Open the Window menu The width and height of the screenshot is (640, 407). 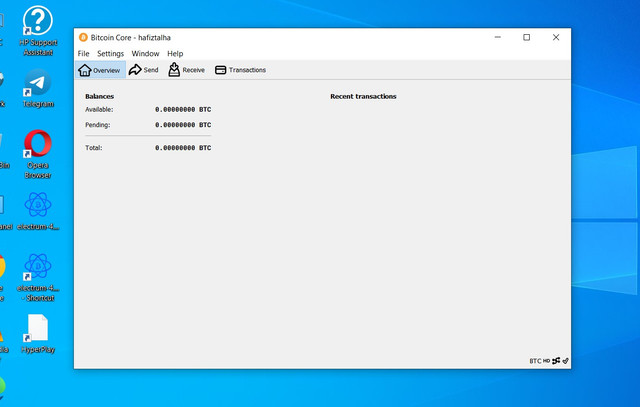point(145,53)
